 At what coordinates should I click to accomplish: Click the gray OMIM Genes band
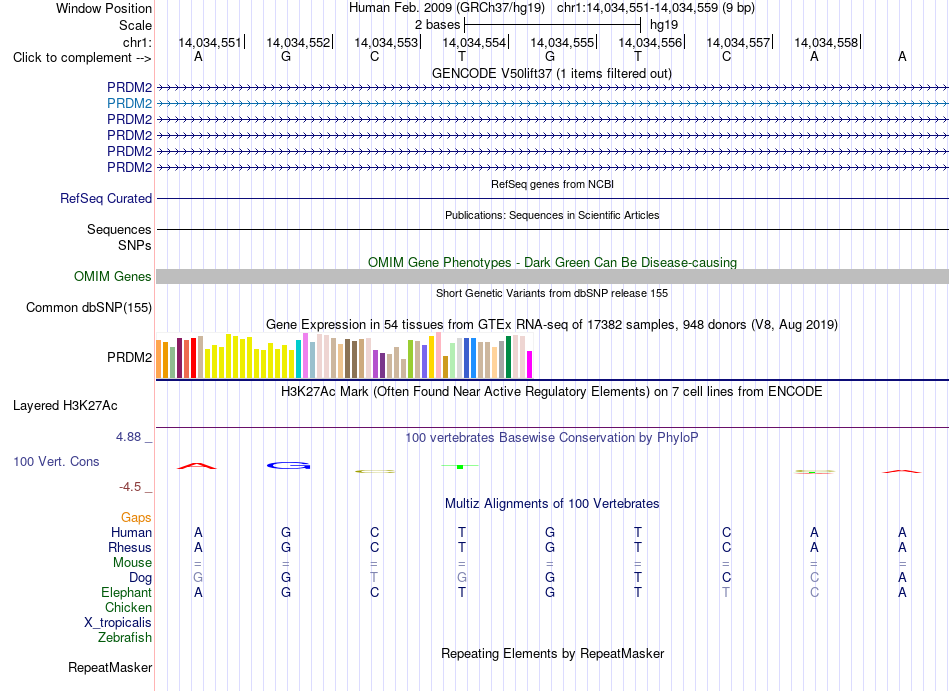pos(552,276)
